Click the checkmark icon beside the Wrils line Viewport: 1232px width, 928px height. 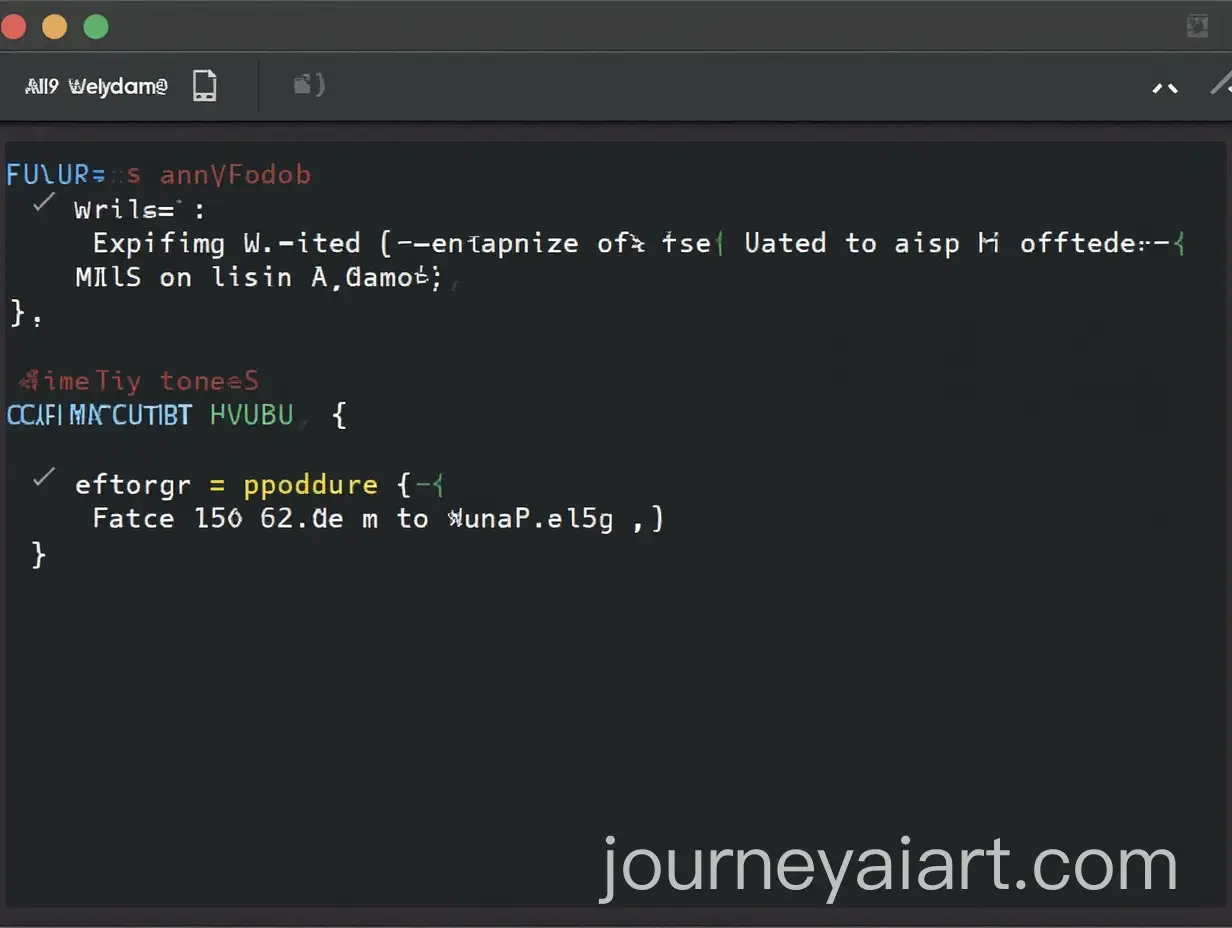[x=42, y=202]
